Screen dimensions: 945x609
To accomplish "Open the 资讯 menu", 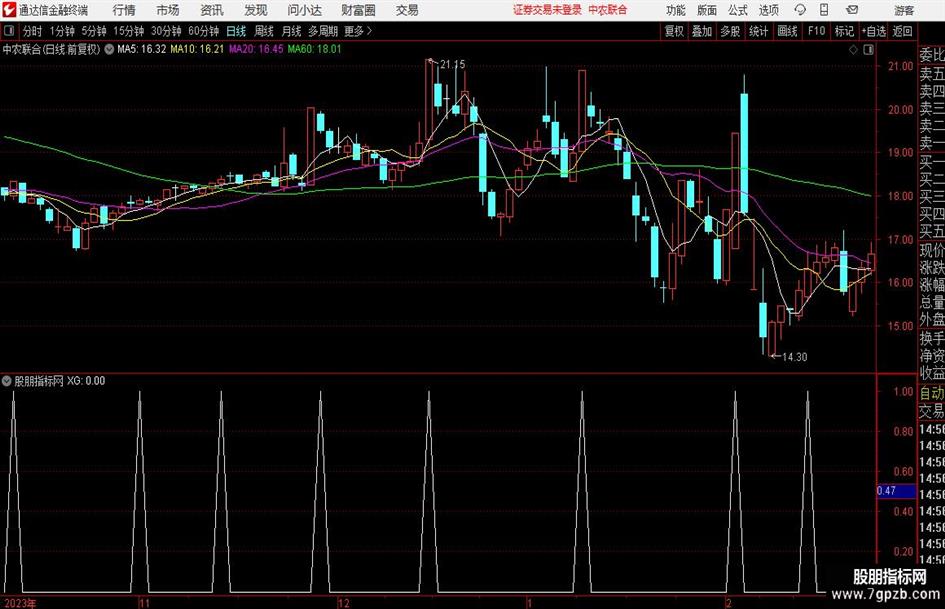I will (212, 10).
